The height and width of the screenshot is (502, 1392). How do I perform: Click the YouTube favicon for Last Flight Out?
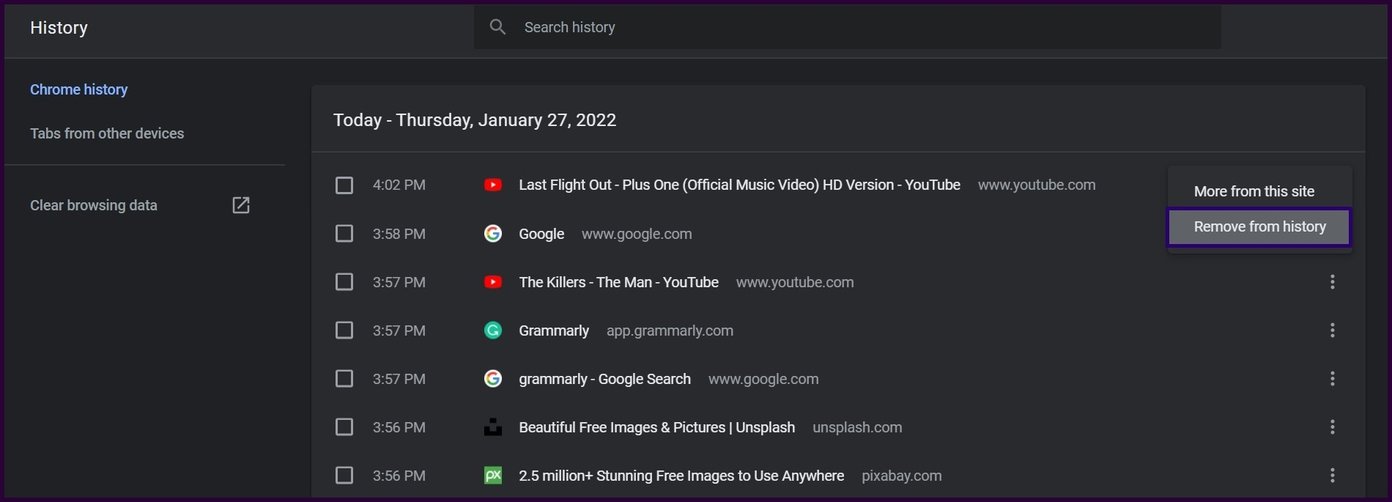493,185
